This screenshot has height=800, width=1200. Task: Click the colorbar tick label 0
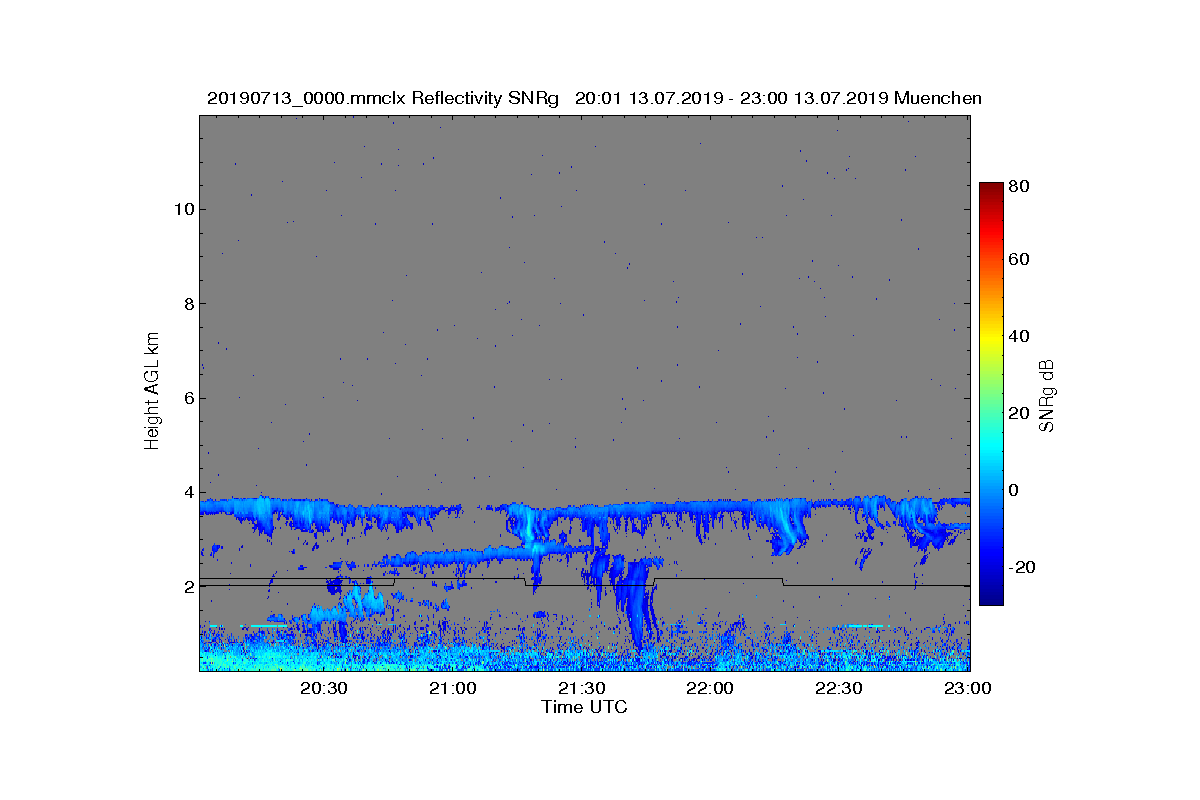pos(1014,490)
